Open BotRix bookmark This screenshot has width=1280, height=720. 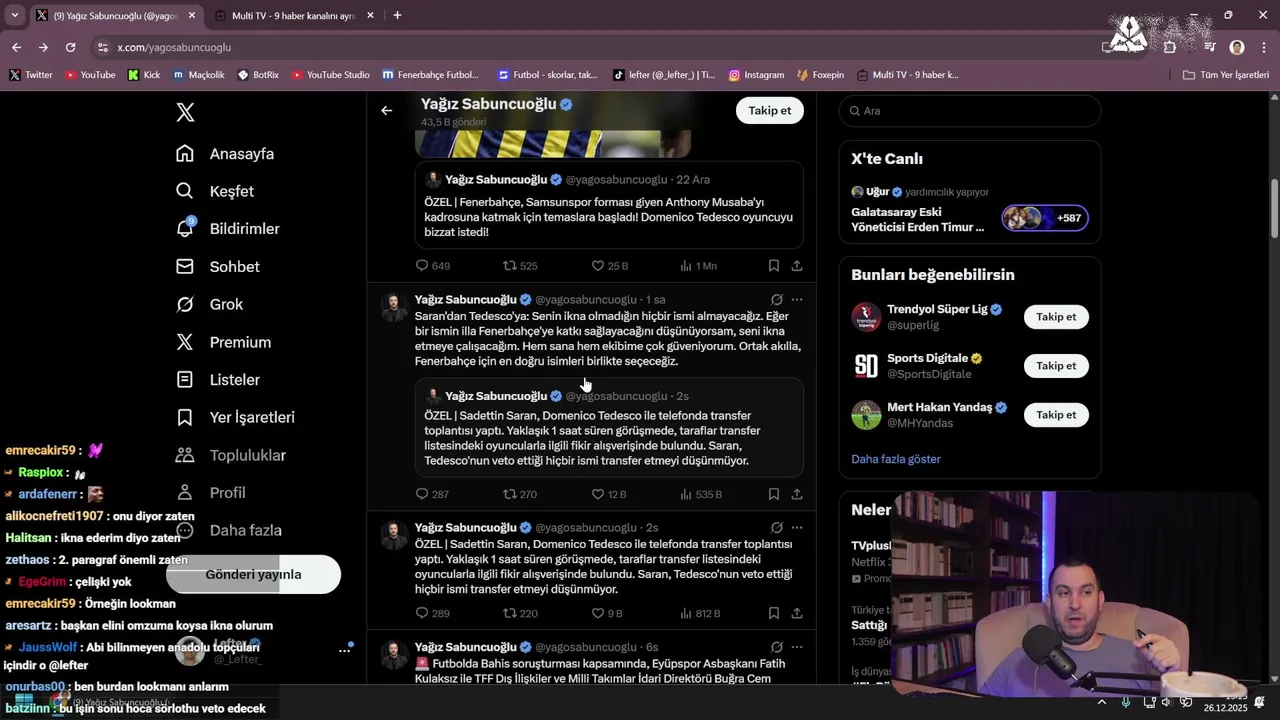point(258,75)
